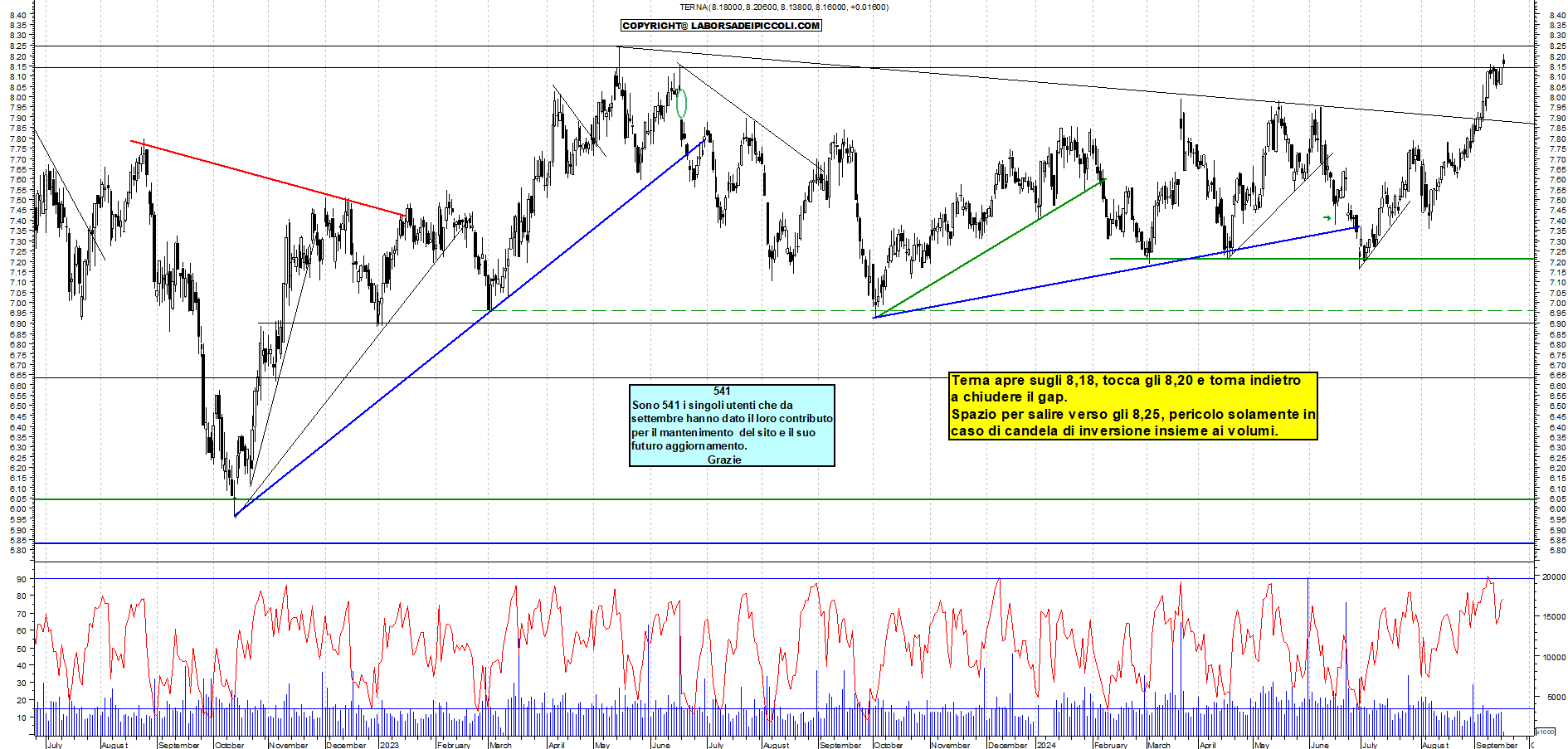The image size is (1568, 749).
Task: Click the '20000' volume axis value
Action: click(1554, 576)
